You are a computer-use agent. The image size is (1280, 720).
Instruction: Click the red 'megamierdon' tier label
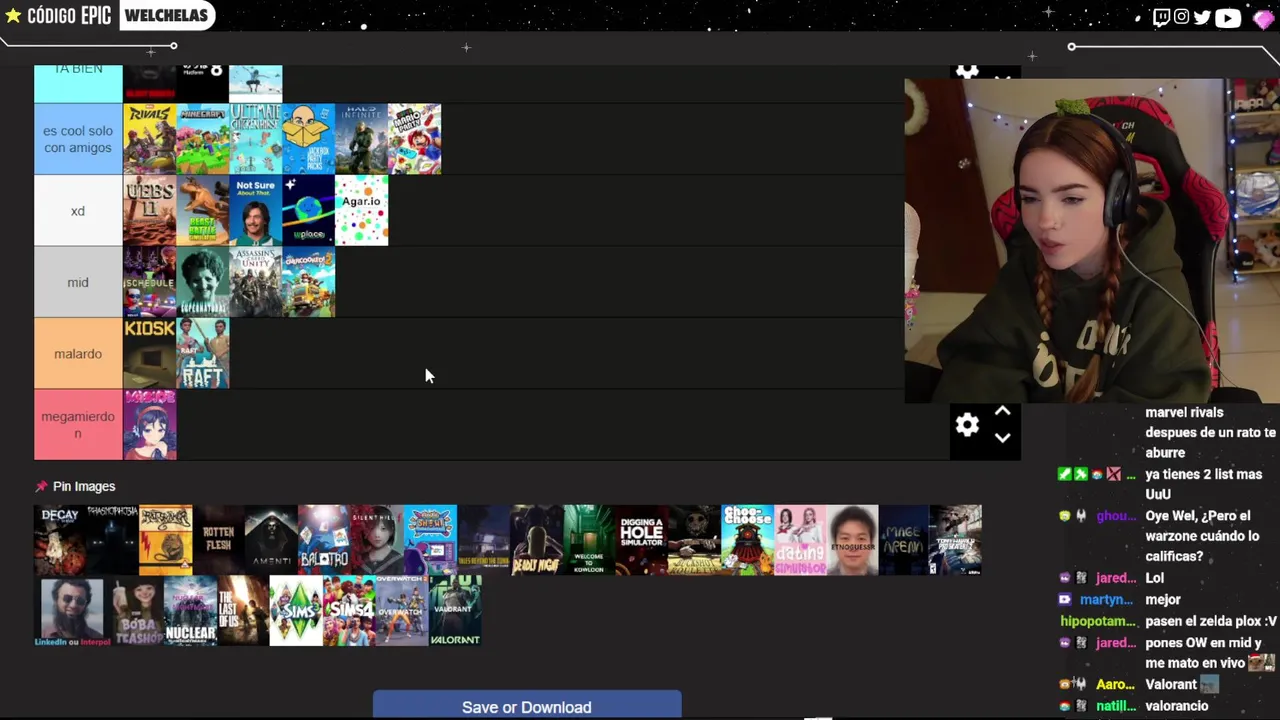78,425
